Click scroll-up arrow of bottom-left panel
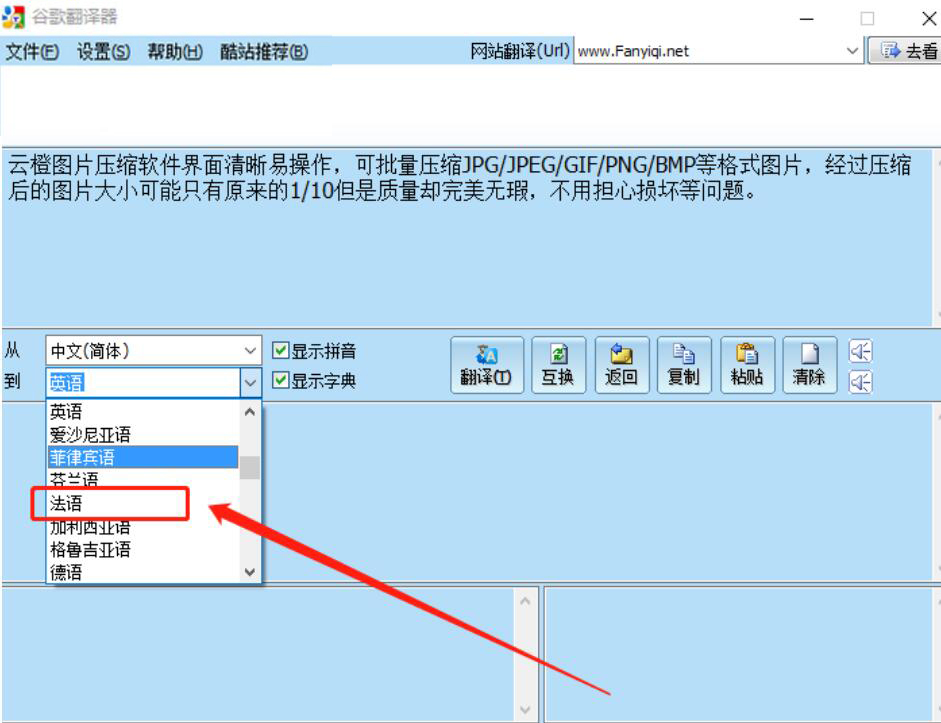Screen dimensions: 941x723 525,601
